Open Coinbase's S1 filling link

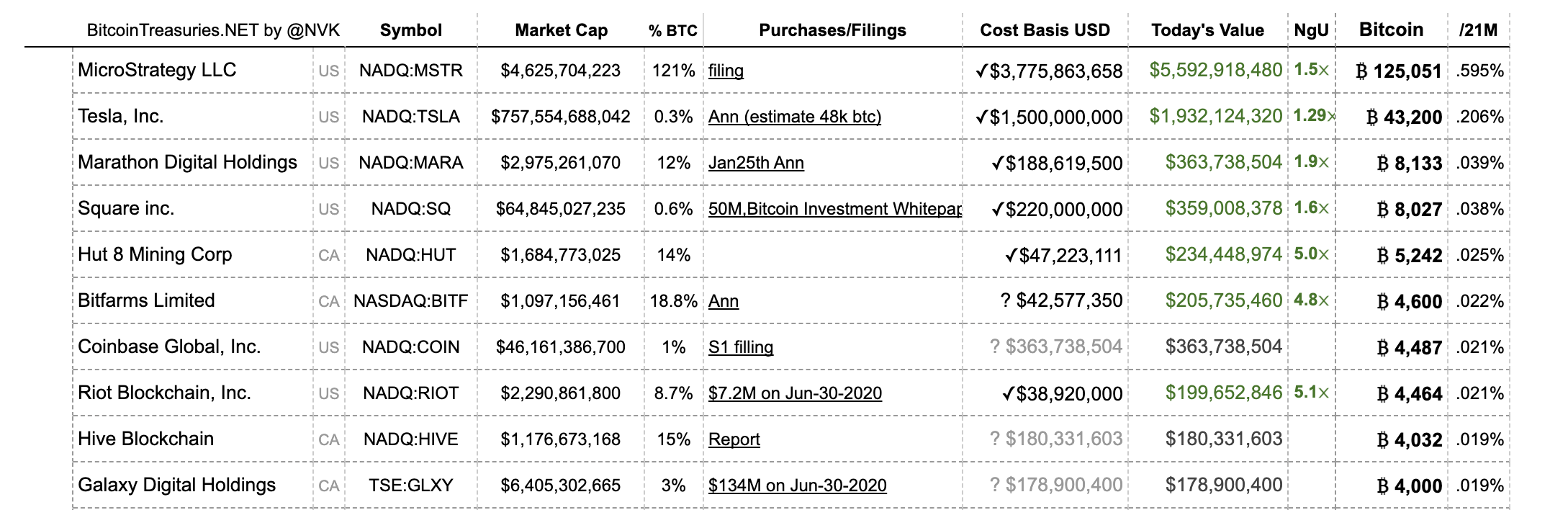[741, 347]
